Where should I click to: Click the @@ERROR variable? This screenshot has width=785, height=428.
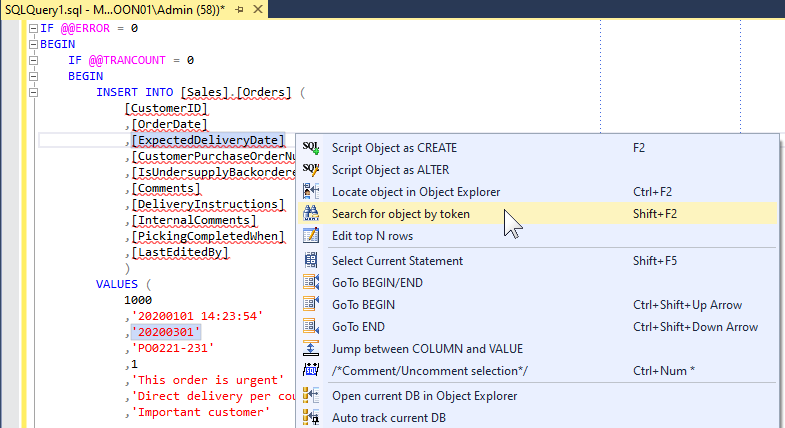(85, 28)
